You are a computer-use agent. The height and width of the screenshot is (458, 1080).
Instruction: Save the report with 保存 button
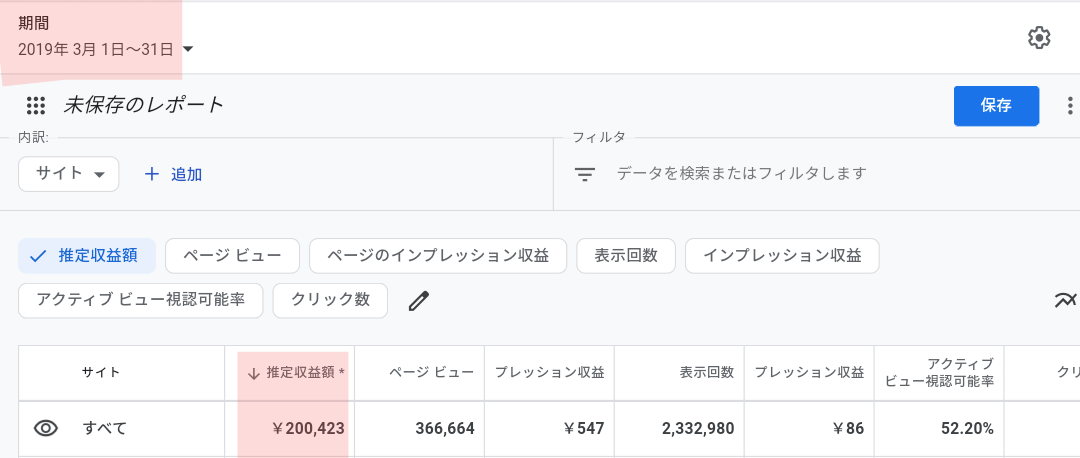click(x=996, y=106)
